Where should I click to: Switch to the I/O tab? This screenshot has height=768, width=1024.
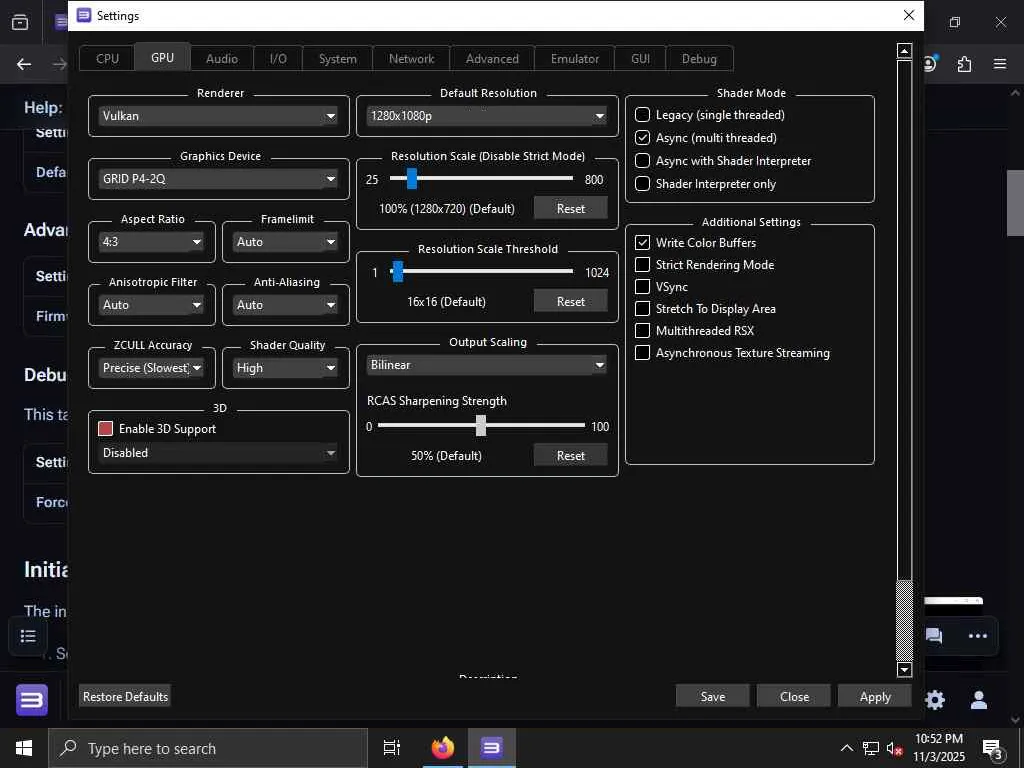278,59
